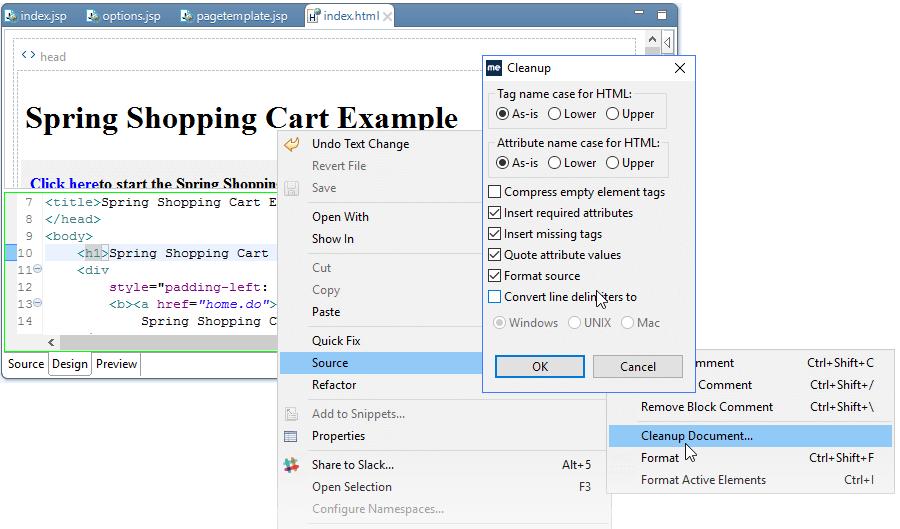The height and width of the screenshot is (529, 900).
Task: Open the Source submenu
Action: 382,363
